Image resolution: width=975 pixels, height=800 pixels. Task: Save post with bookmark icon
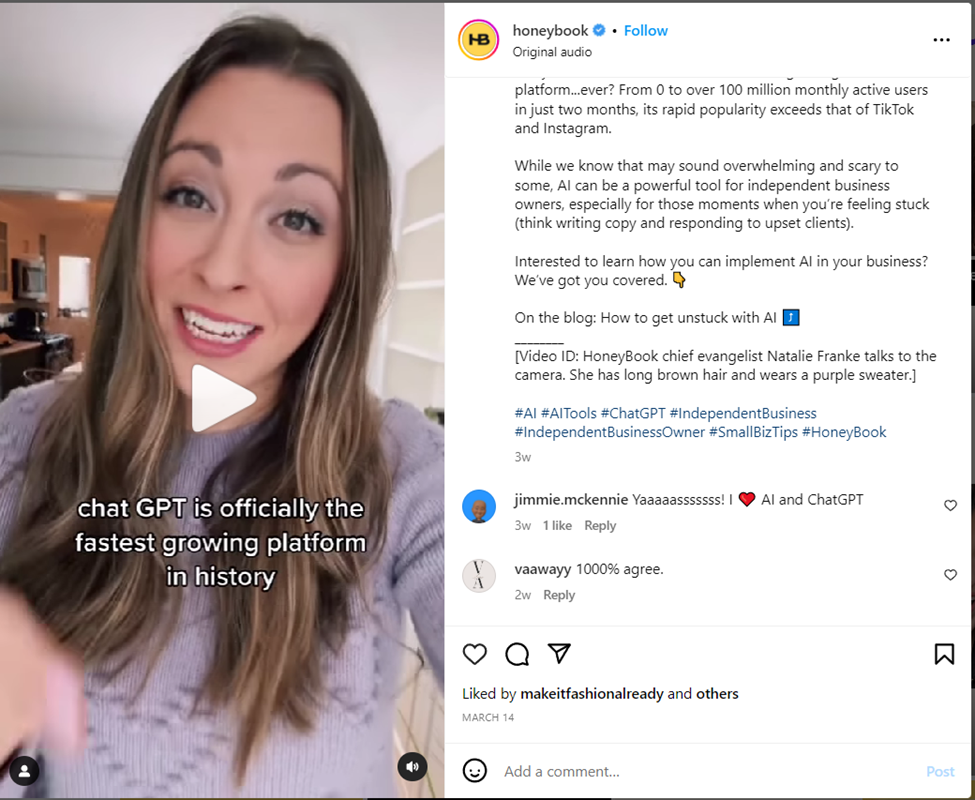[x=944, y=654]
